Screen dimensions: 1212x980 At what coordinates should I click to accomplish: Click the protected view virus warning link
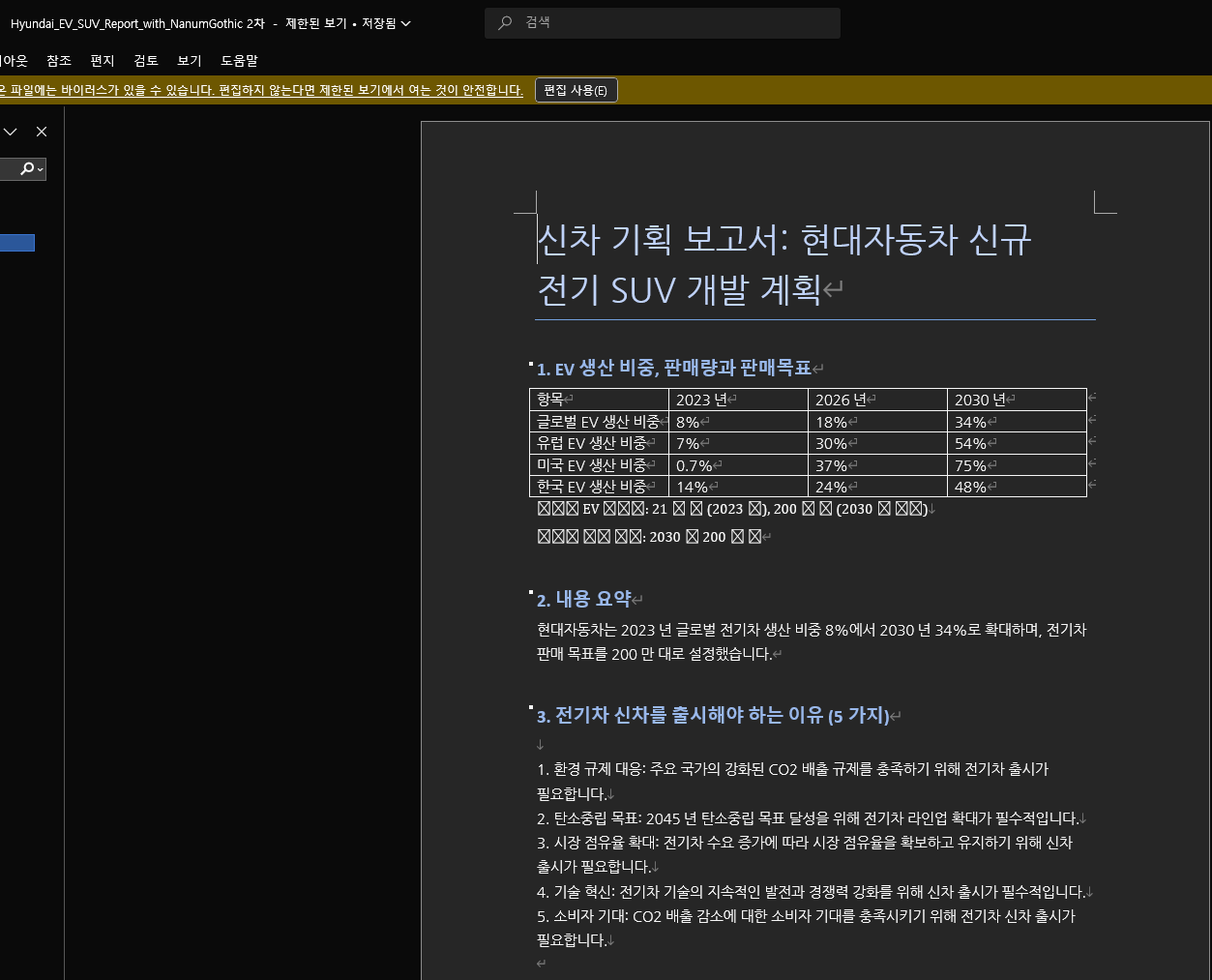pyautogui.click(x=261, y=90)
